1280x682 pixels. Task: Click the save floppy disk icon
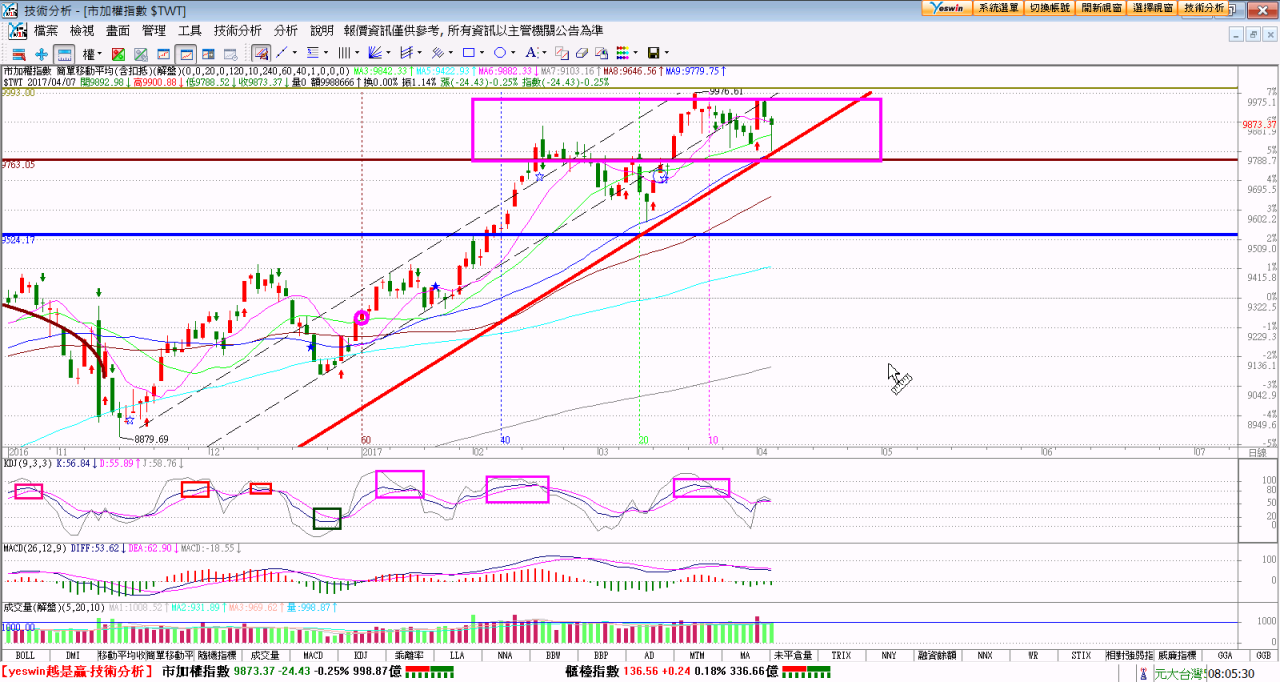[653, 53]
